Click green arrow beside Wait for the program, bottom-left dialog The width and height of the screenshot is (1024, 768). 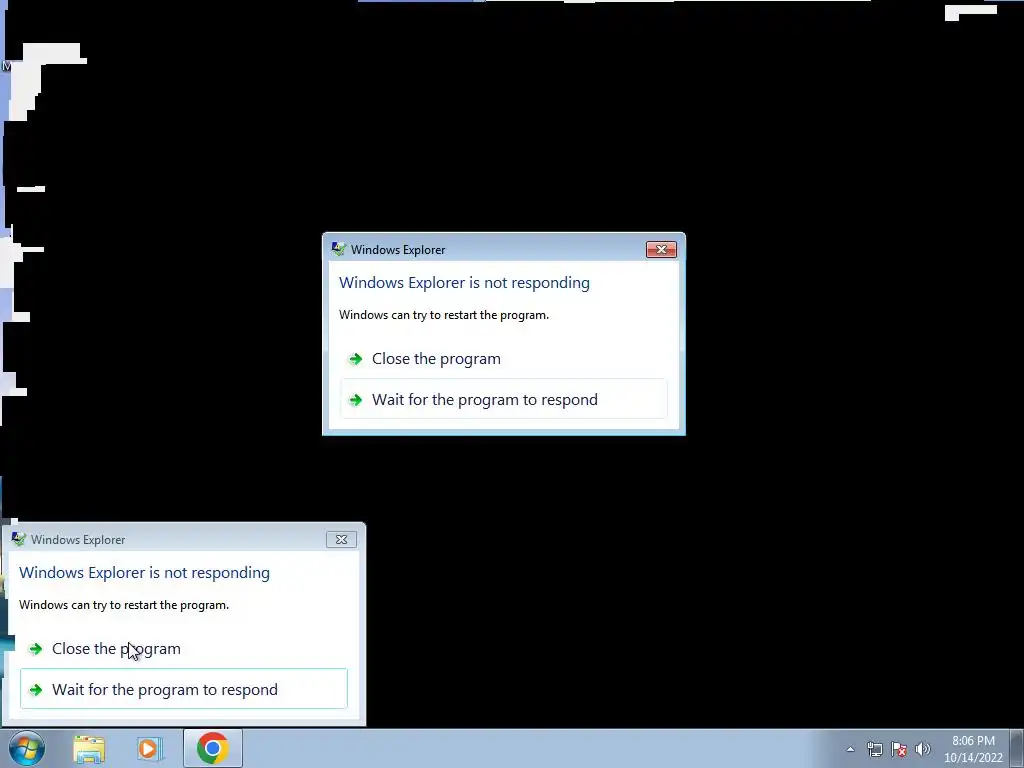coord(35,690)
